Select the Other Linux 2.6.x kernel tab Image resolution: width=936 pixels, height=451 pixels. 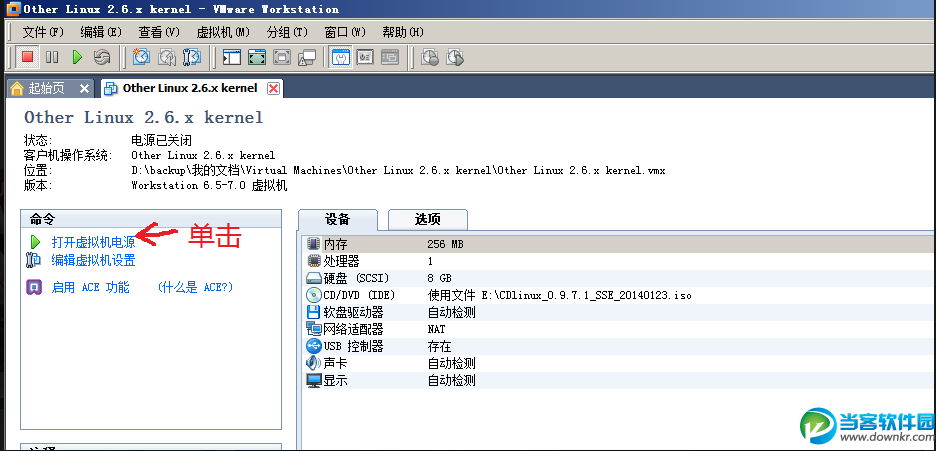190,88
